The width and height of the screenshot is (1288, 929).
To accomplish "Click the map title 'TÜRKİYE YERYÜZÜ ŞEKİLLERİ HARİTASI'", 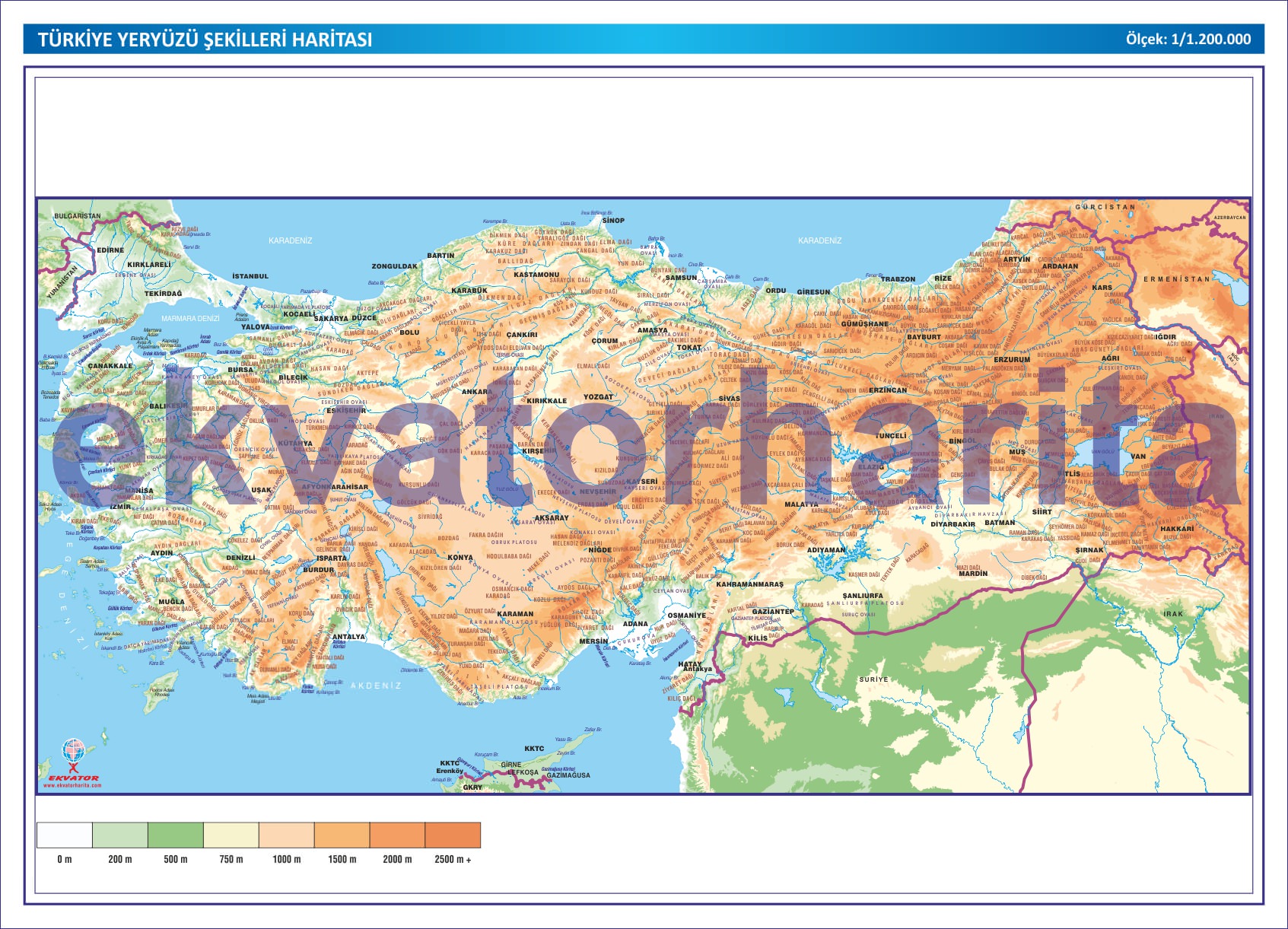I will (x=205, y=40).
